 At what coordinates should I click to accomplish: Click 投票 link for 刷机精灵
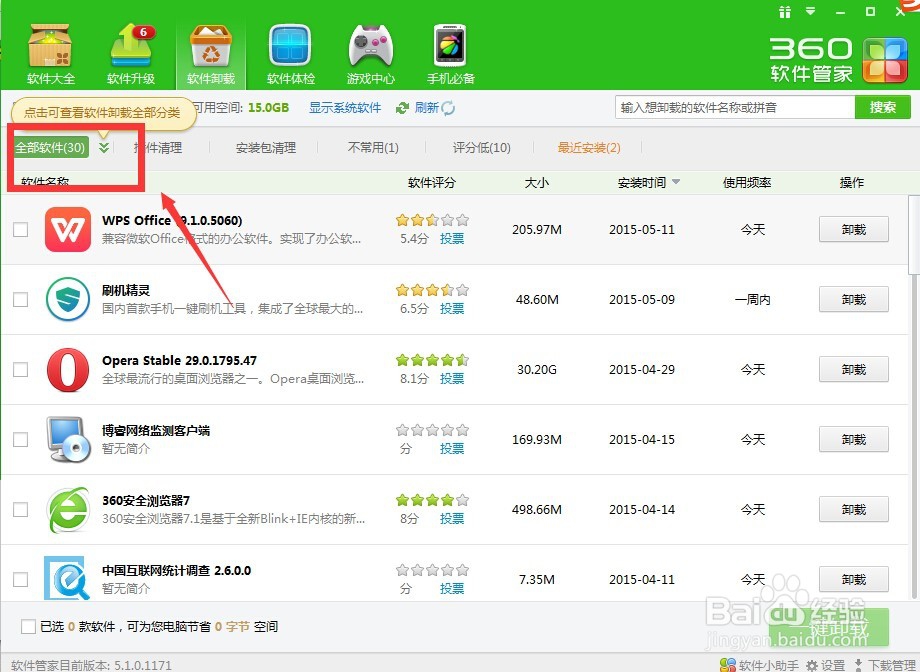pos(452,308)
